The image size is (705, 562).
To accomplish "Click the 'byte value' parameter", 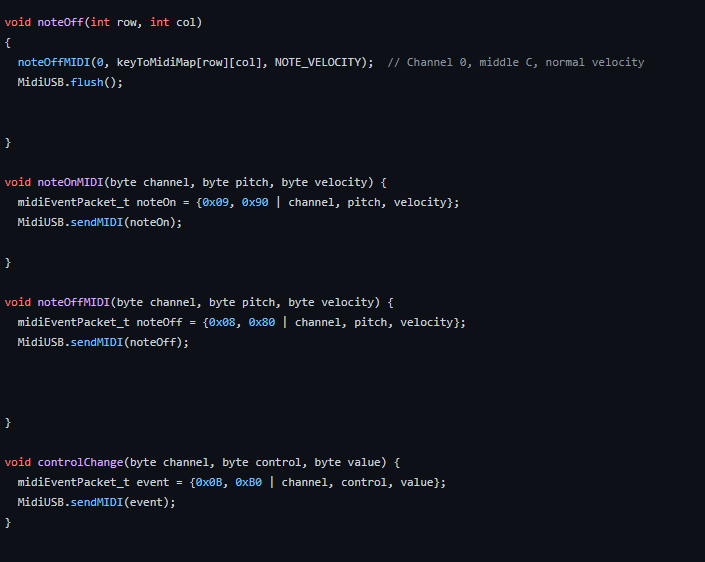I will [x=350, y=462].
